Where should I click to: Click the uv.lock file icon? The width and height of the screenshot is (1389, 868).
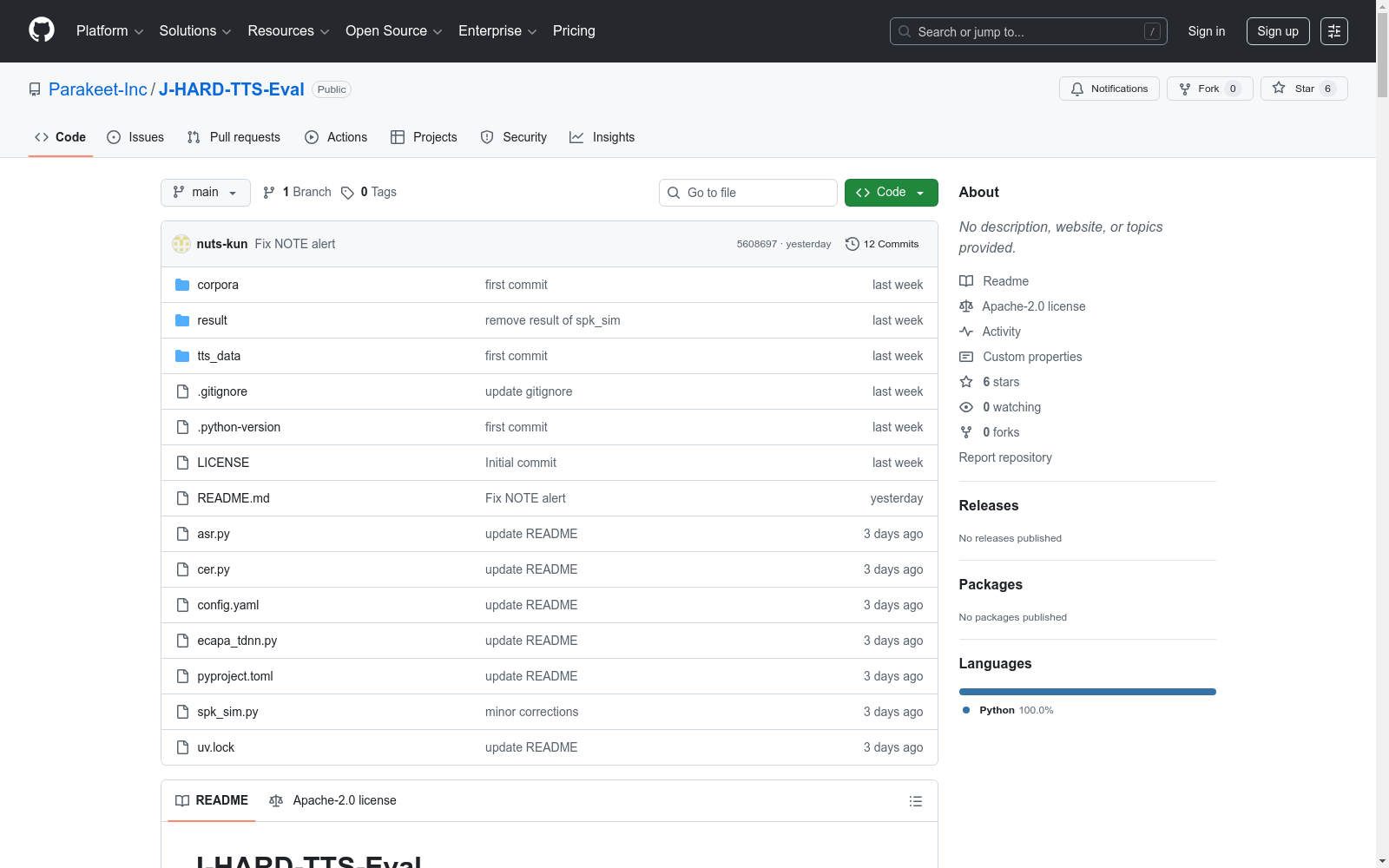[182, 747]
